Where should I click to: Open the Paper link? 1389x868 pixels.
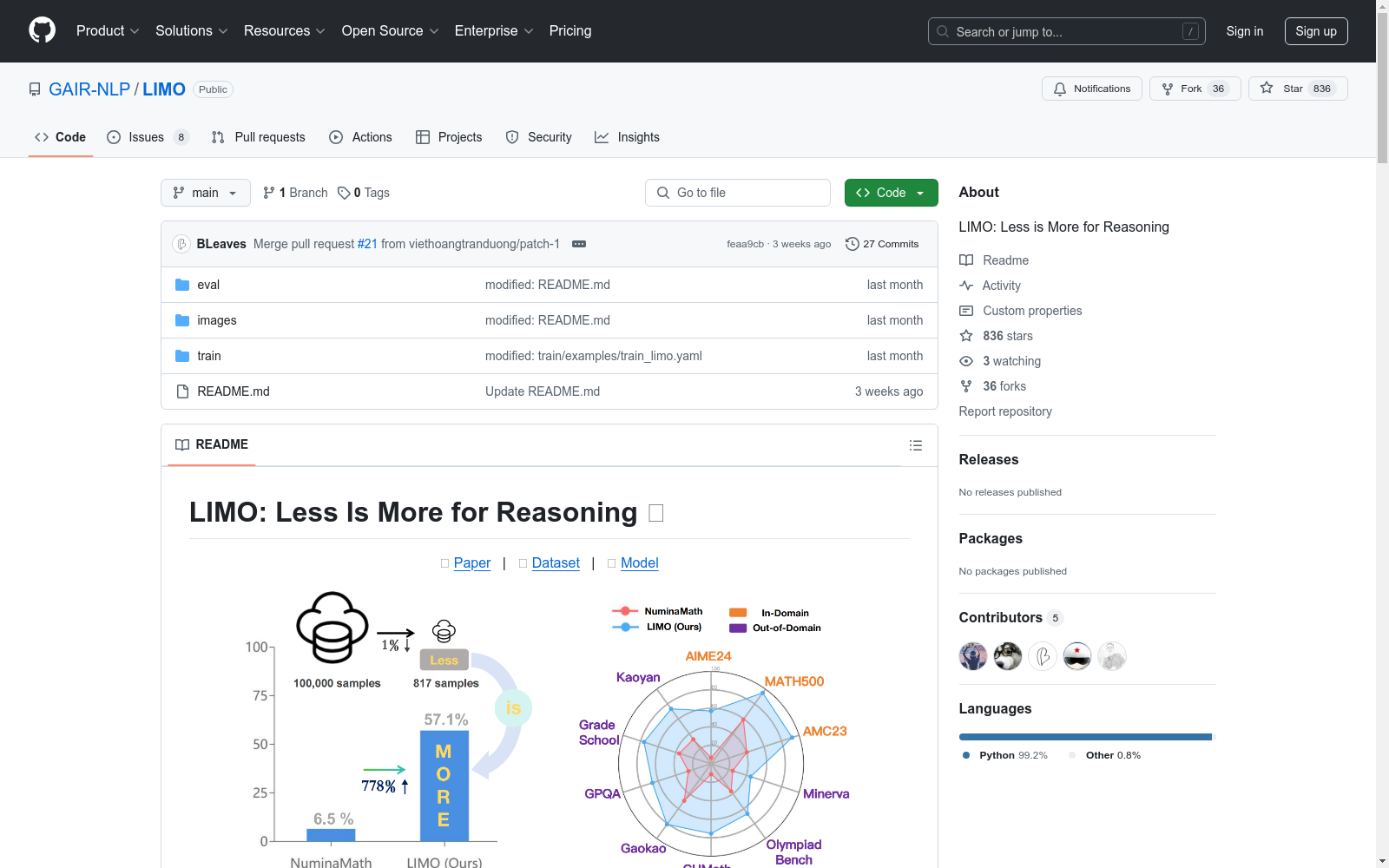[x=472, y=562]
